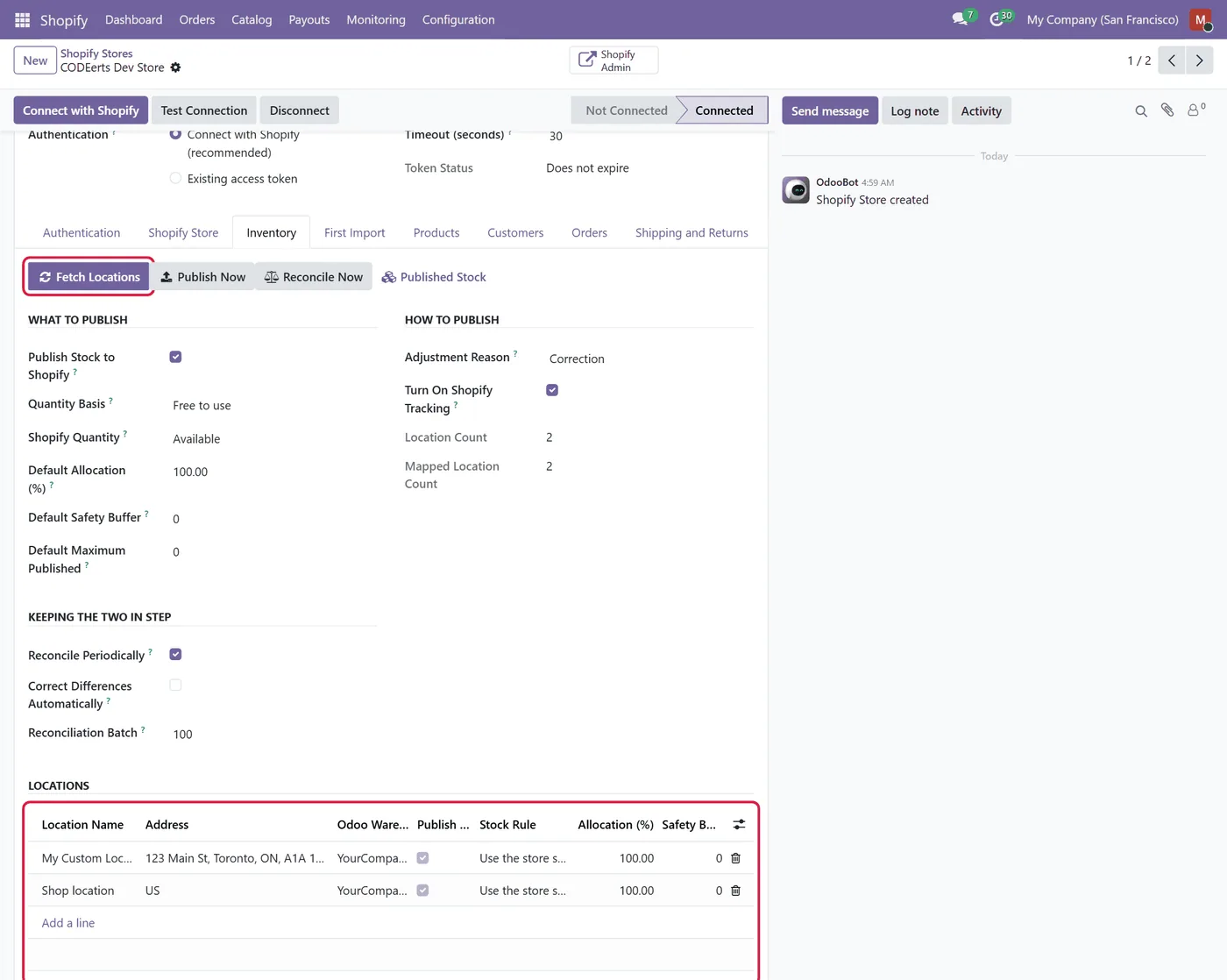This screenshot has height=980, width=1227.
Task: Click the Activity button
Action: click(x=981, y=110)
